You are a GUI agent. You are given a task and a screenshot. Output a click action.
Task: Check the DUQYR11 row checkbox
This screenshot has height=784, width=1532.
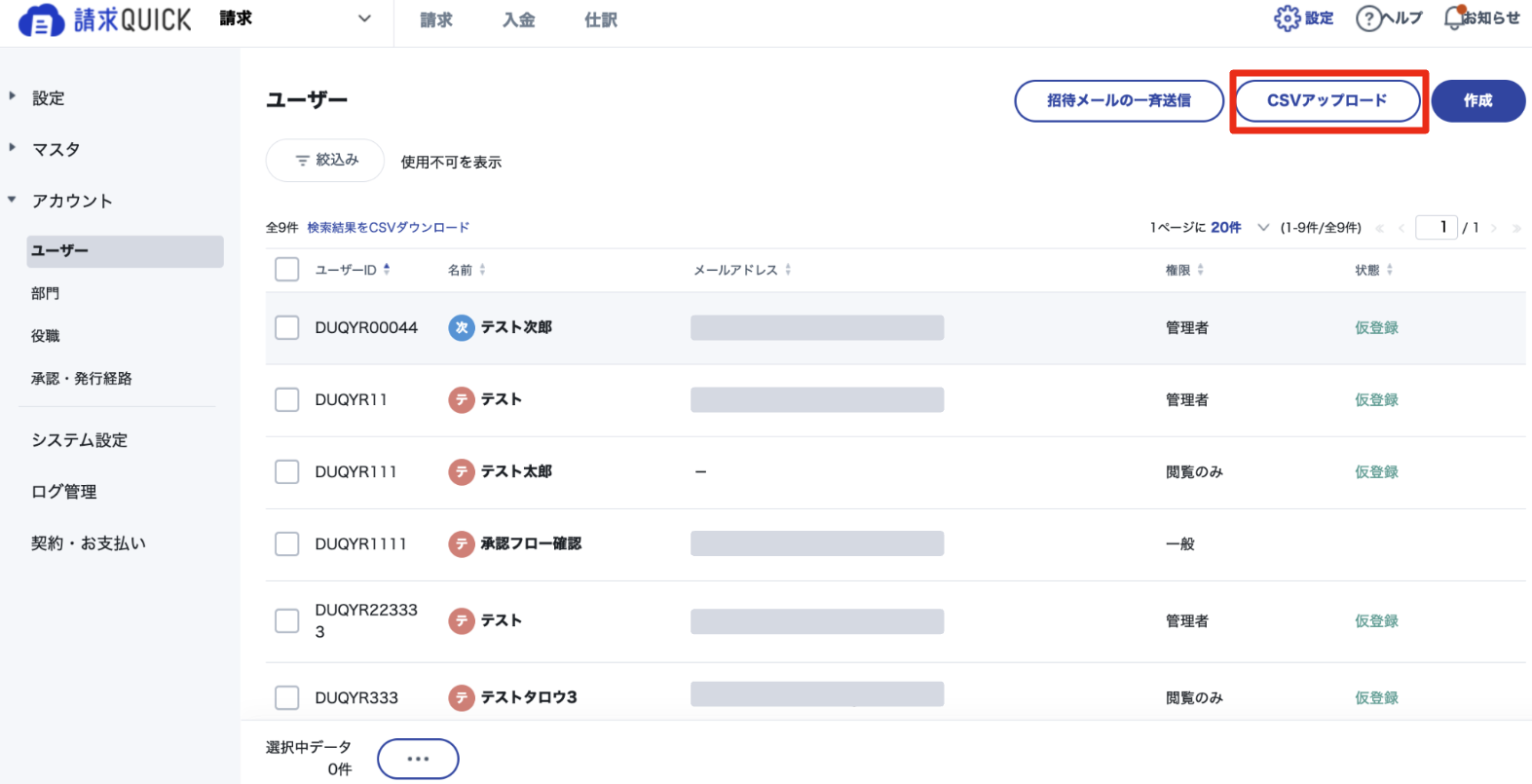pyautogui.click(x=287, y=400)
